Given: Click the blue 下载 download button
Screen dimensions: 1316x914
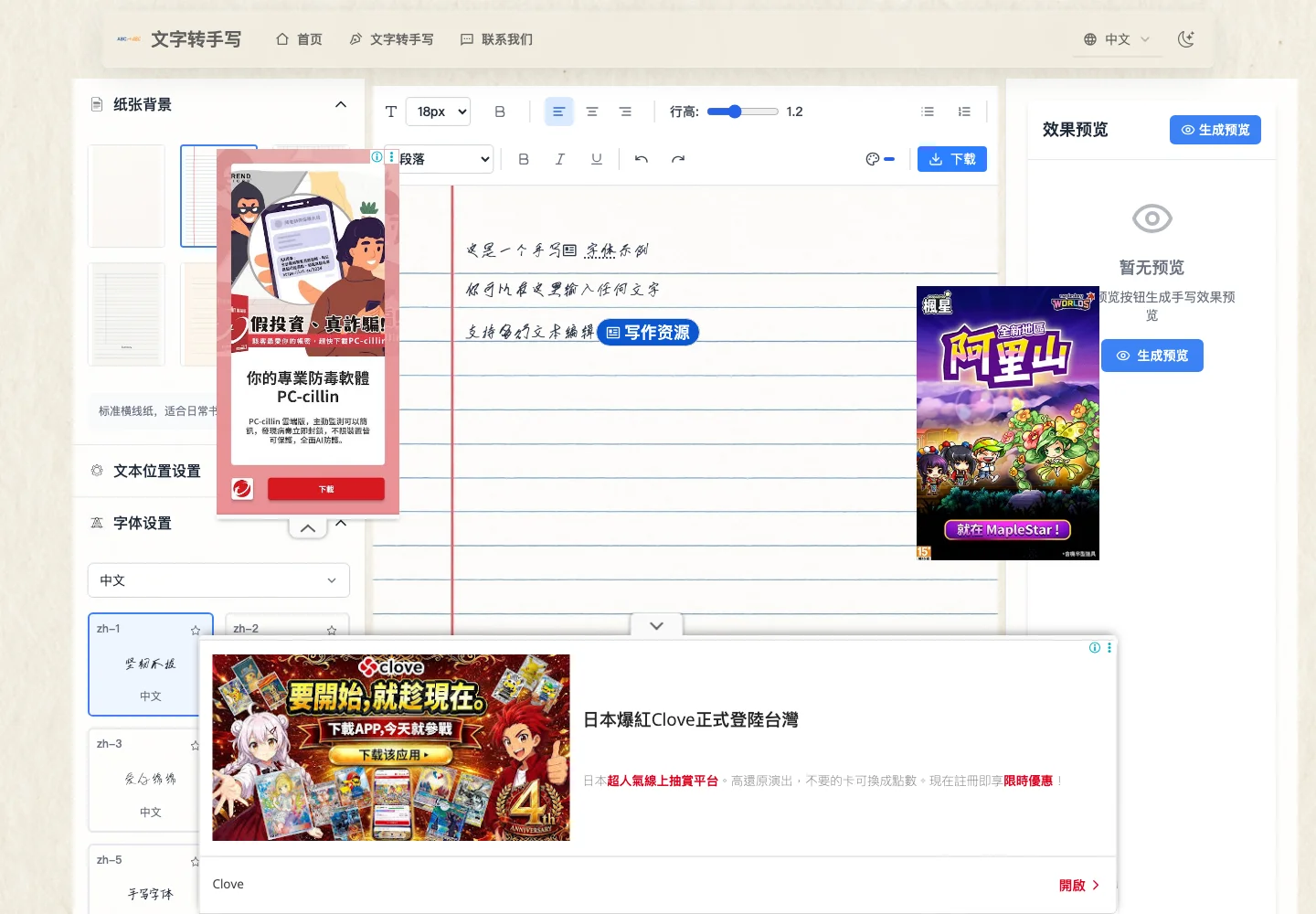Looking at the screenshot, I should click(952, 159).
